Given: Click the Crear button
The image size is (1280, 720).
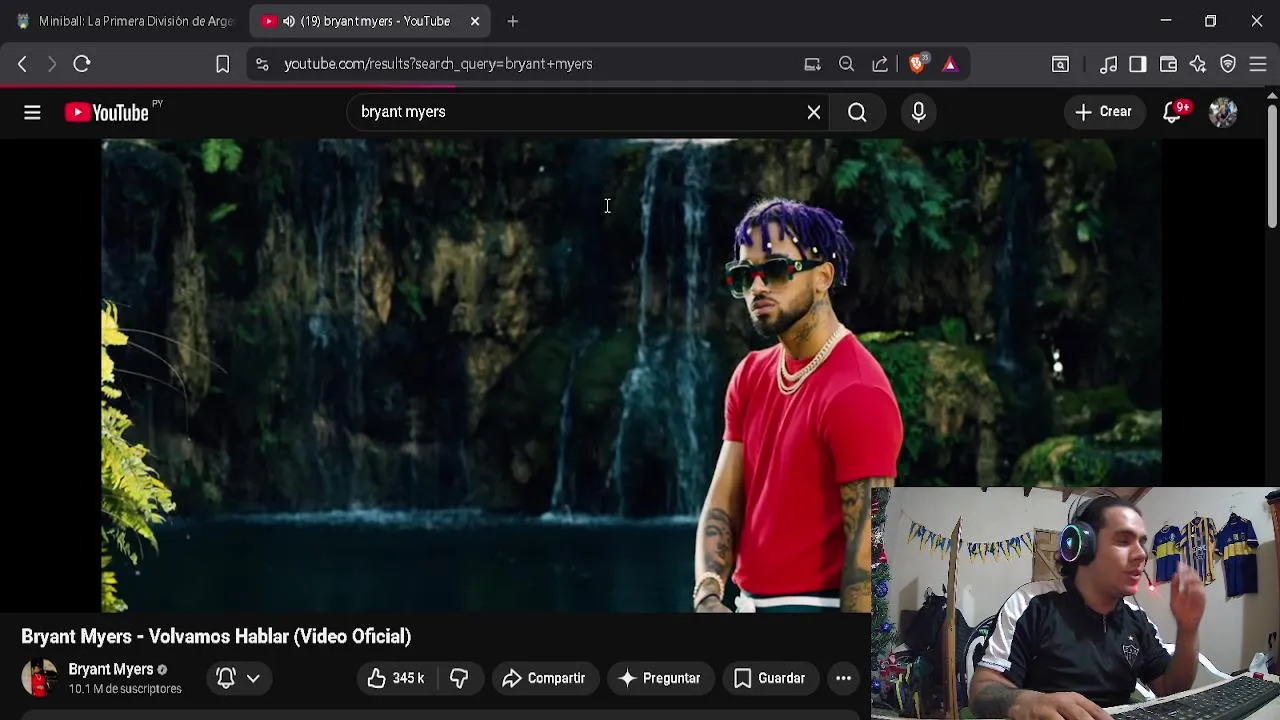Looking at the screenshot, I should pos(1103,112).
